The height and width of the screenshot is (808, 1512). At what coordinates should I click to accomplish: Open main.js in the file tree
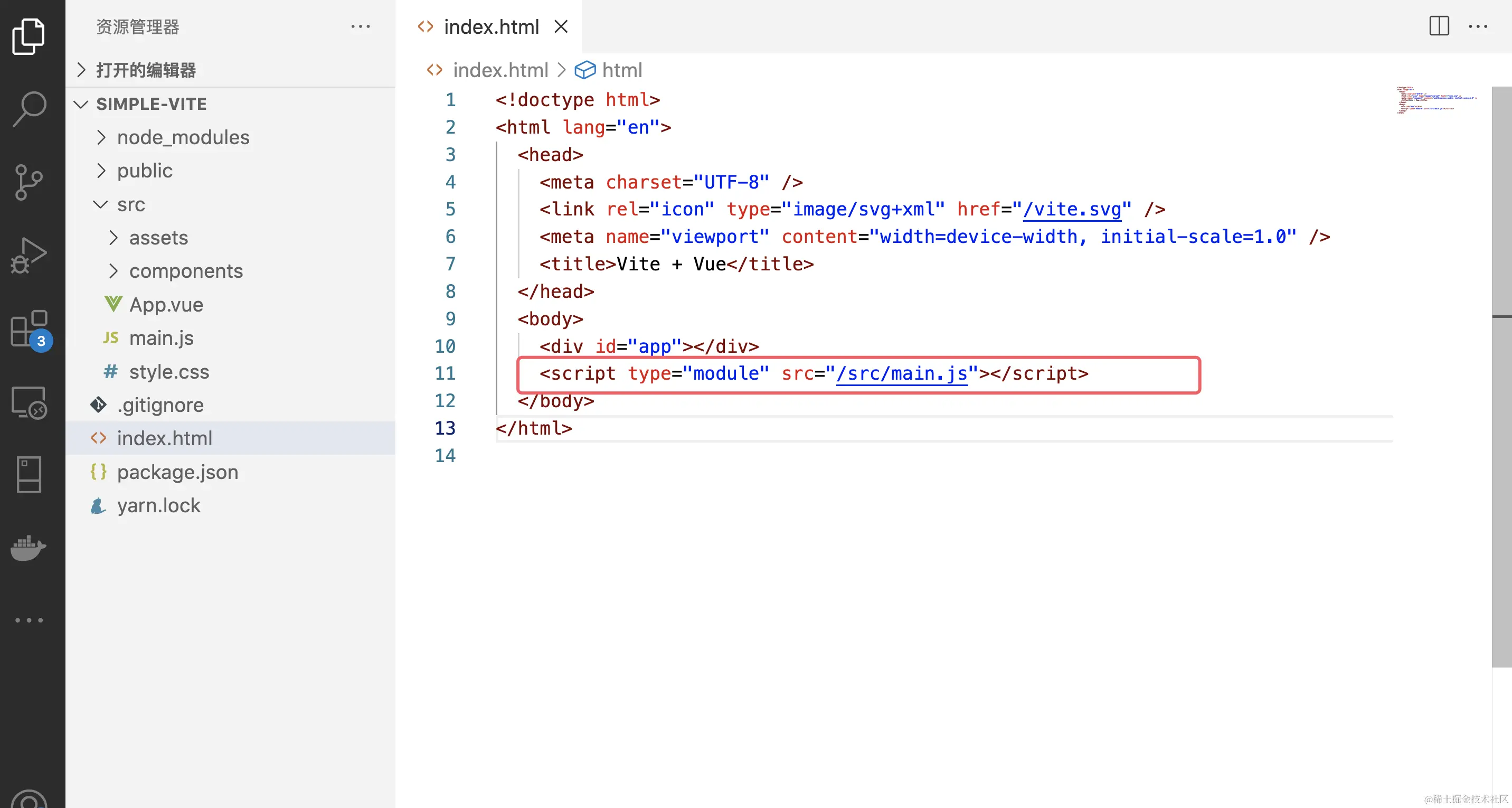click(231, 337)
